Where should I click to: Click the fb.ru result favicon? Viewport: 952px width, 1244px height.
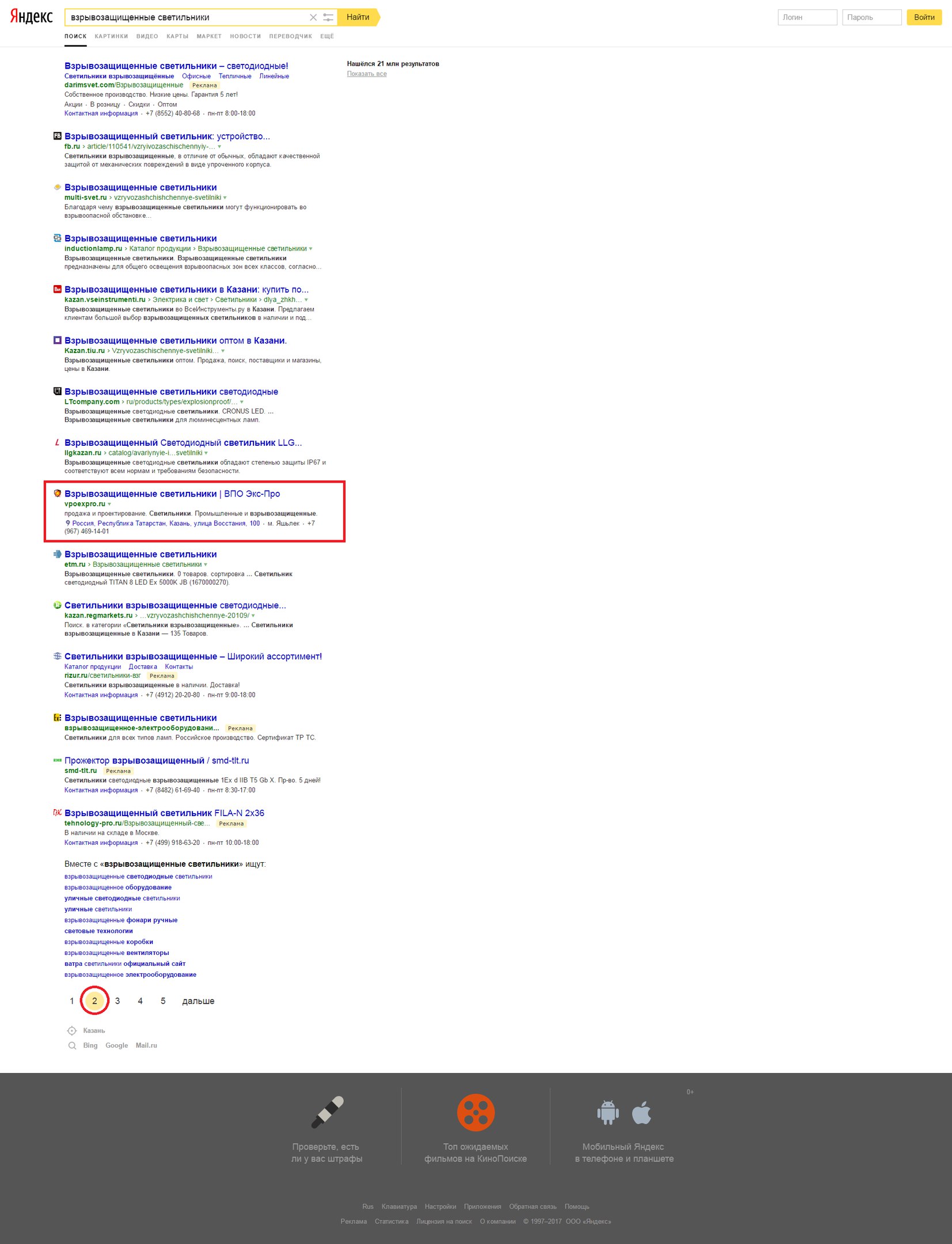click(x=57, y=136)
